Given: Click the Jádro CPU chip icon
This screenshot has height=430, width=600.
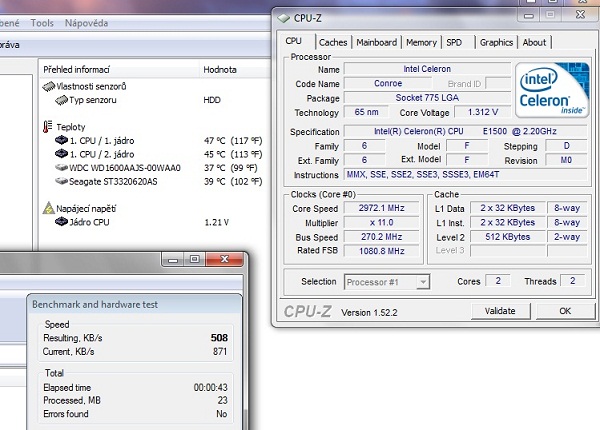Looking at the screenshot, I should click(61, 221).
